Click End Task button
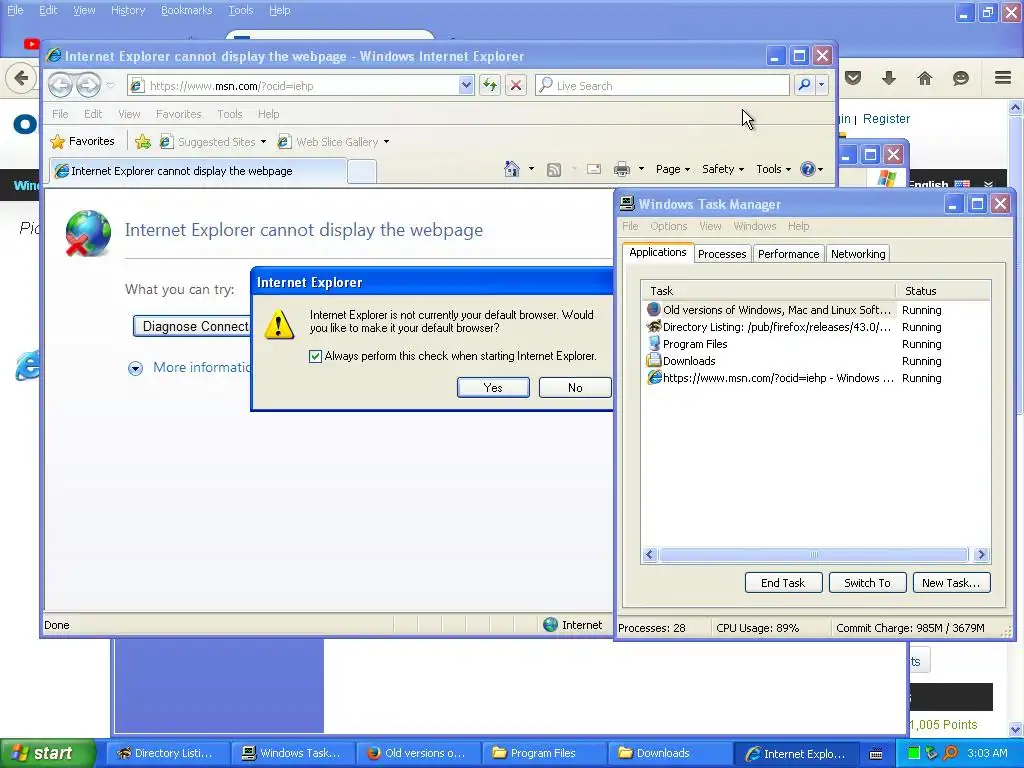Viewport: 1024px width, 768px height. pyautogui.click(x=783, y=583)
